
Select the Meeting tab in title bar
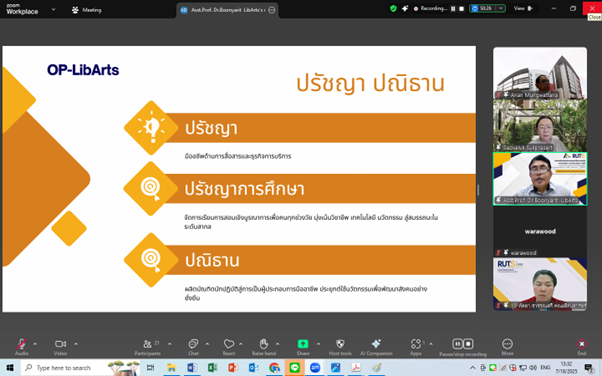pyautogui.click(x=87, y=10)
